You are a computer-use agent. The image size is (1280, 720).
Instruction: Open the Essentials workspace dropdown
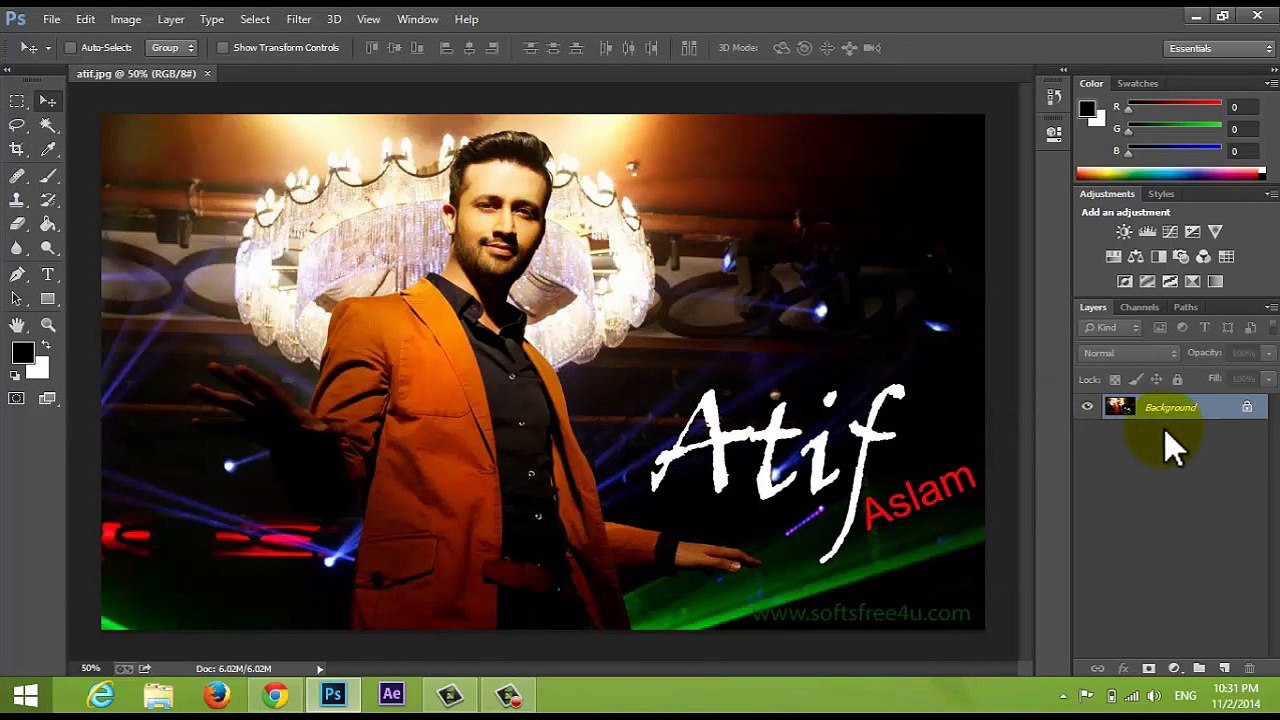(1220, 48)
